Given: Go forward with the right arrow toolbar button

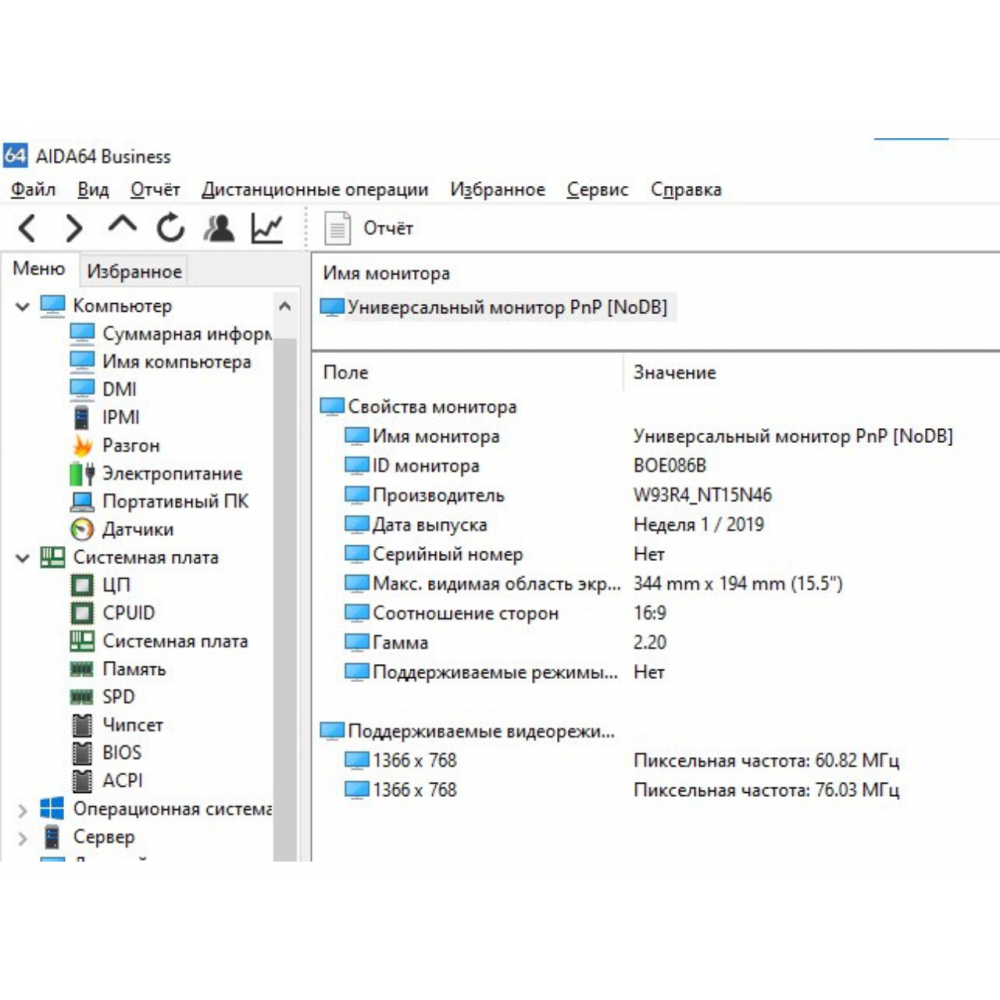Looking at the screenshot, I should [x=74, y=228].
